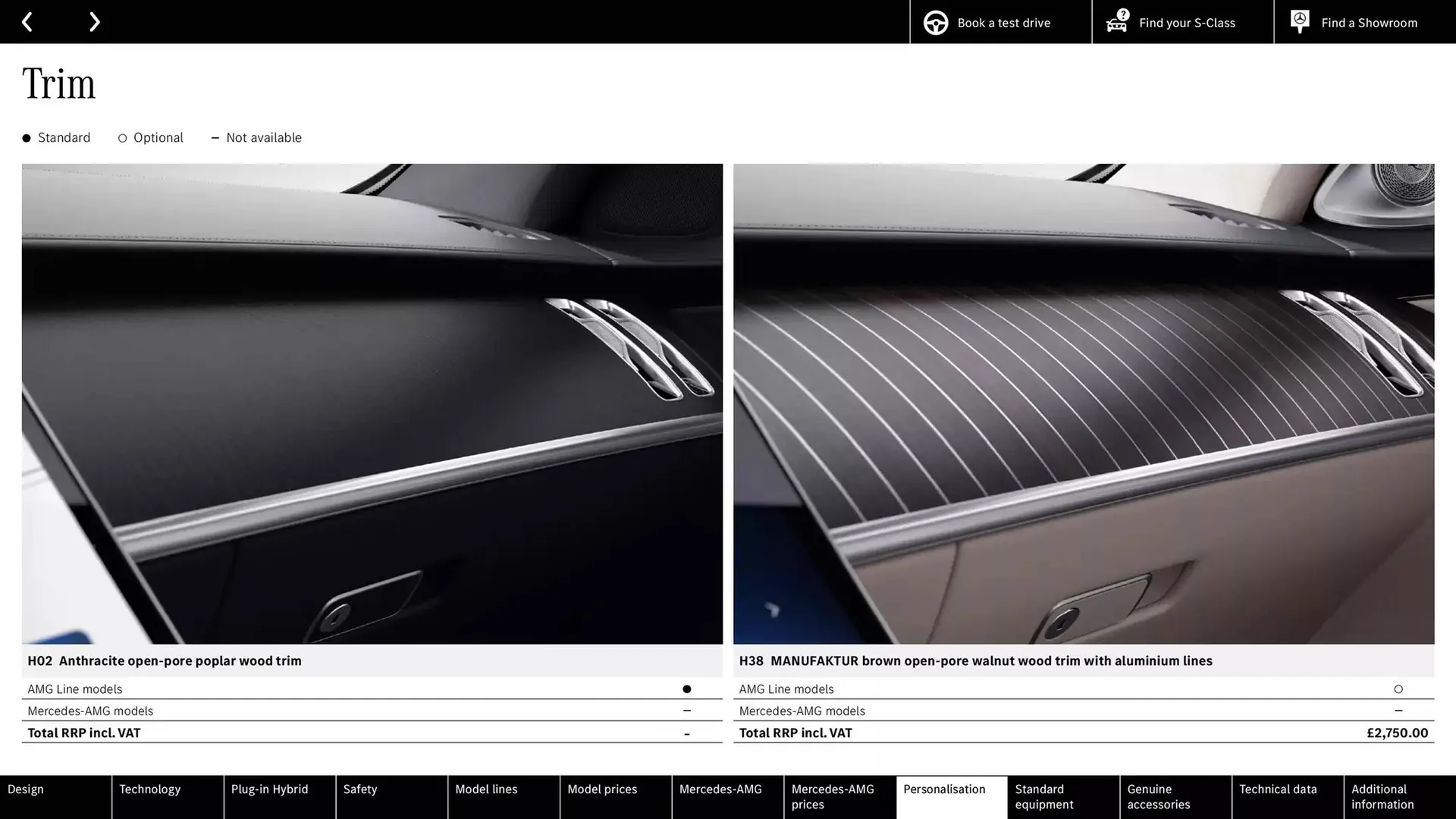
Task: Open the Technical data tab
Action: (1278, 789)
